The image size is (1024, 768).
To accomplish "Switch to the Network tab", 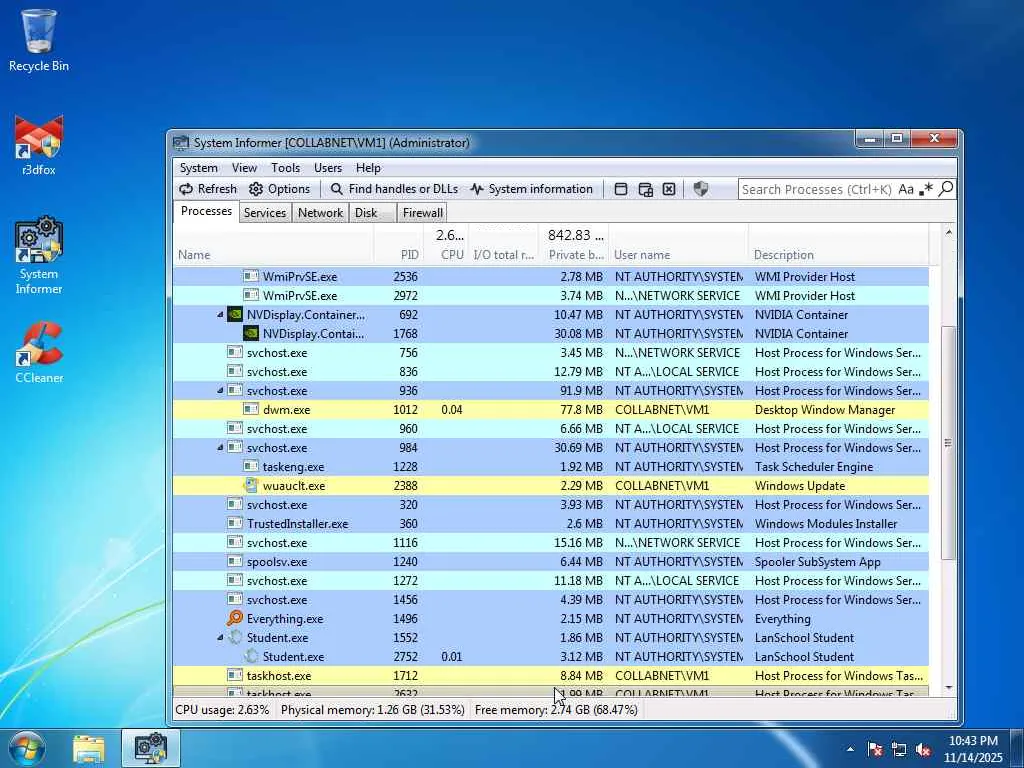I will [320, 213].
